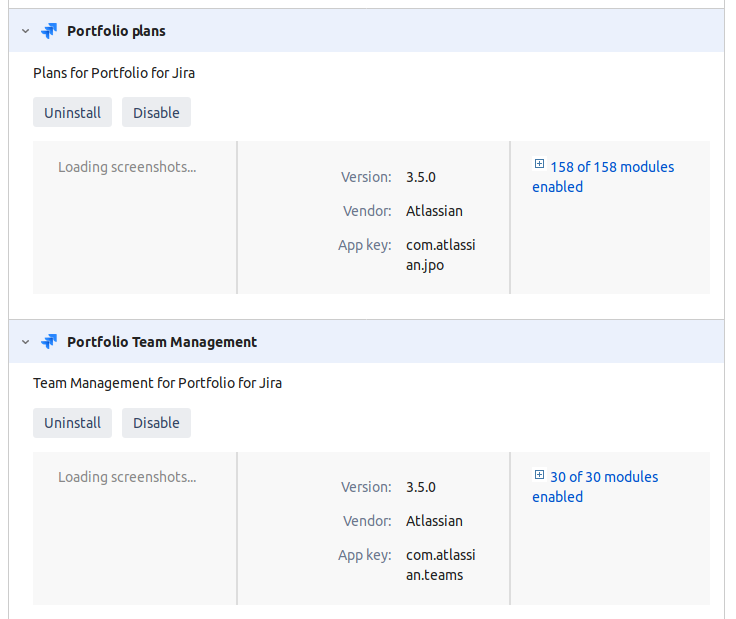
Task: Open the 30 of 30 modules enabled link
Action: coord(595,487)
